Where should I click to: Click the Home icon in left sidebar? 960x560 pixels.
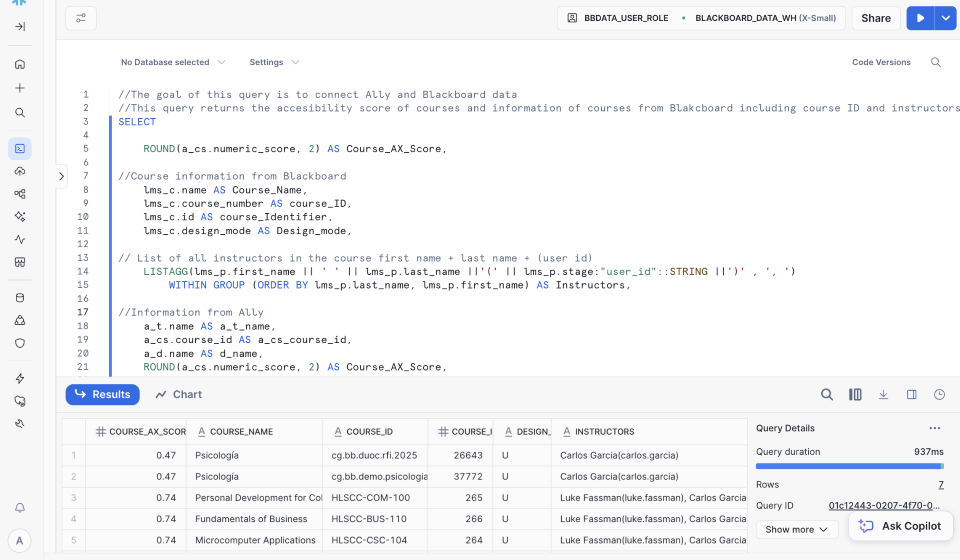coord(20,64)
